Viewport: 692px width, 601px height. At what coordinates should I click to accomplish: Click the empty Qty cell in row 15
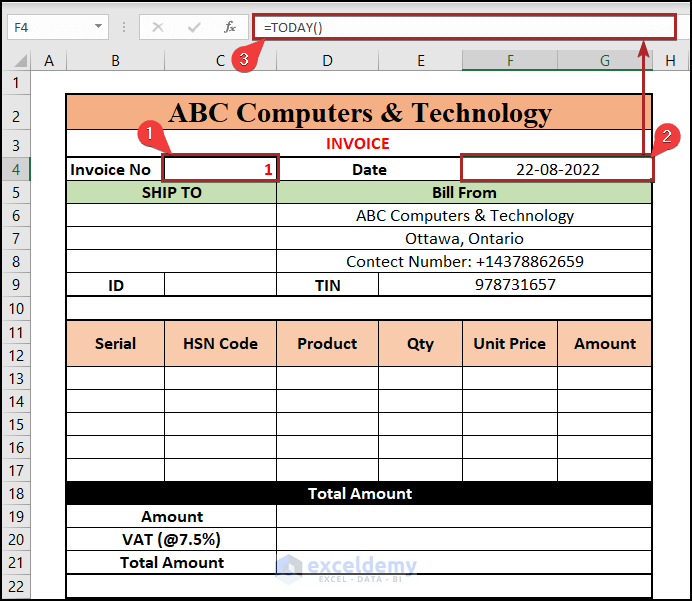tap(420, 424)
